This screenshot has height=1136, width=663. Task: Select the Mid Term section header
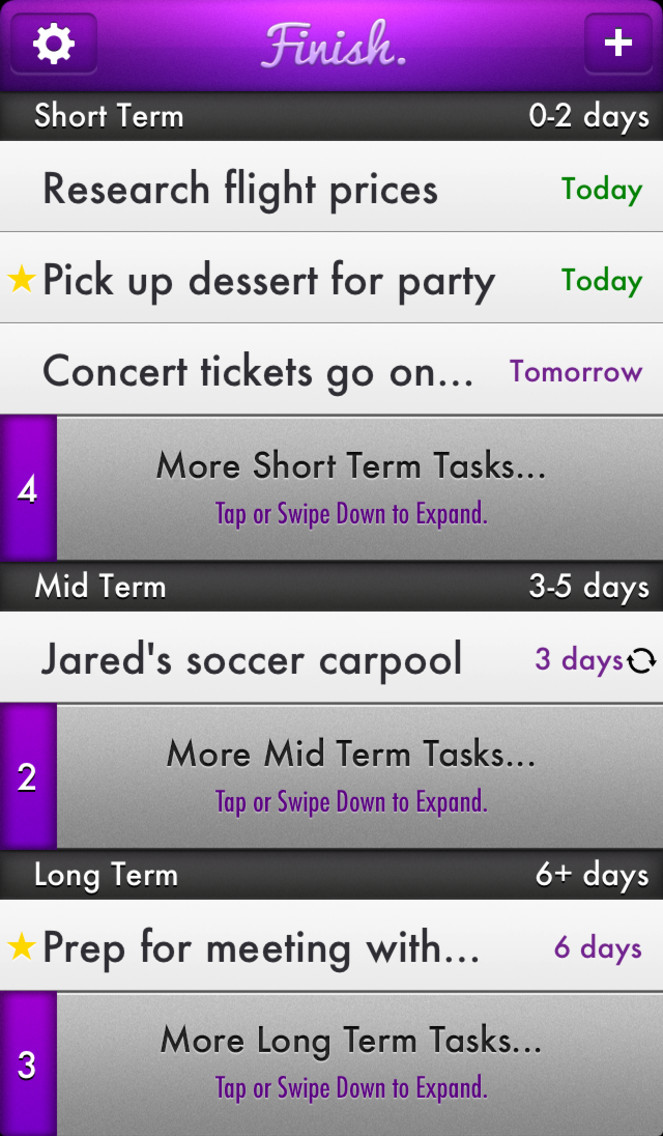click(x=331, y=587)
